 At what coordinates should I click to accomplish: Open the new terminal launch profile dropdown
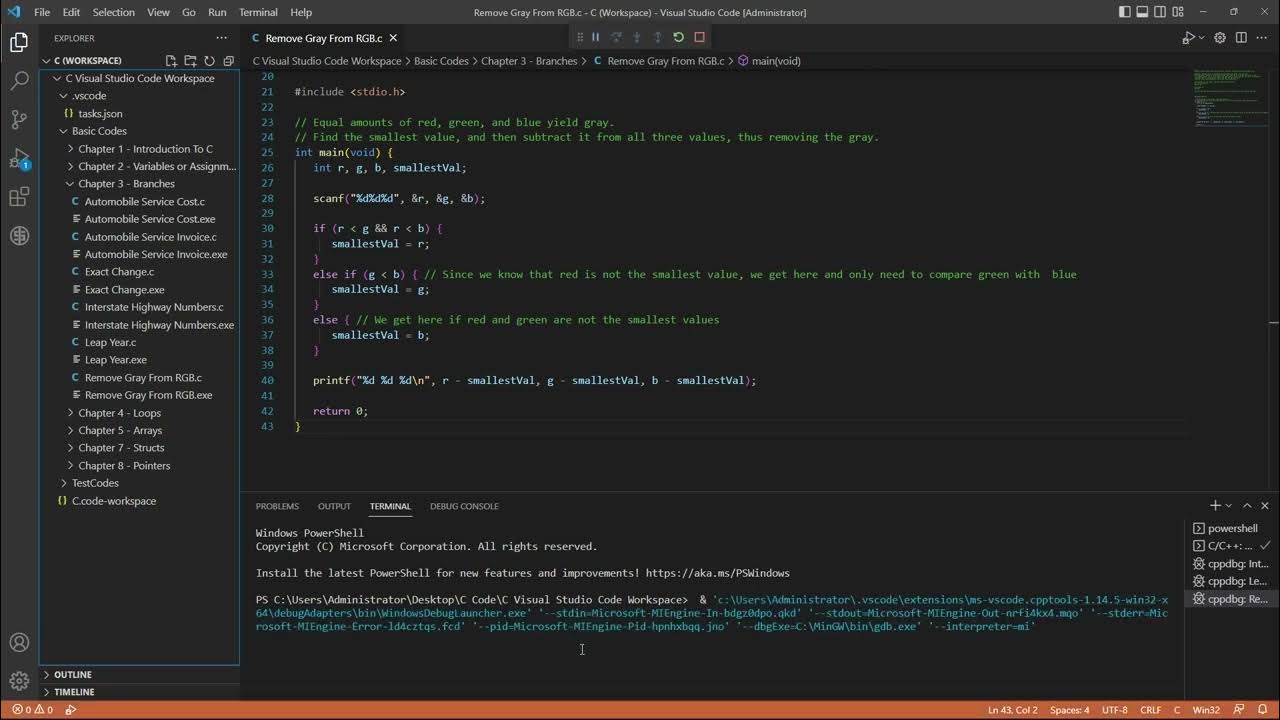pos(1230,506)
